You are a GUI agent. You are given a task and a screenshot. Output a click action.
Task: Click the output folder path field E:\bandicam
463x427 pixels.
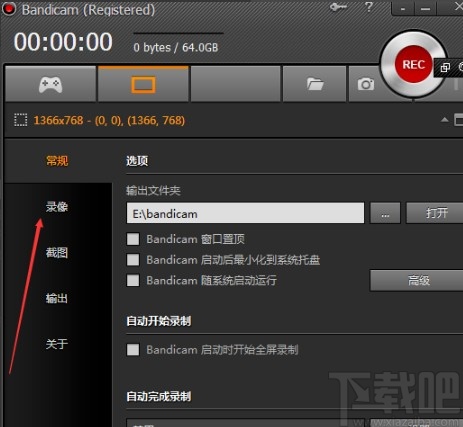point(245,213)
